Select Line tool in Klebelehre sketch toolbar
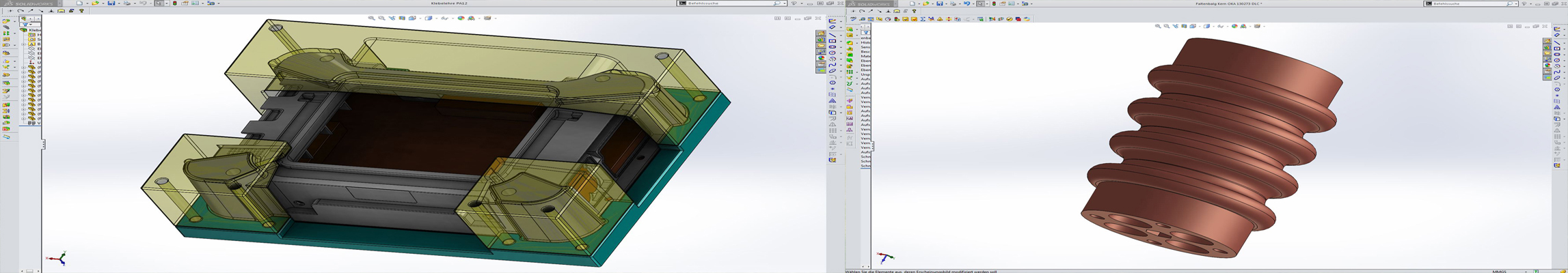The image size is (1568, 273). 832,35
